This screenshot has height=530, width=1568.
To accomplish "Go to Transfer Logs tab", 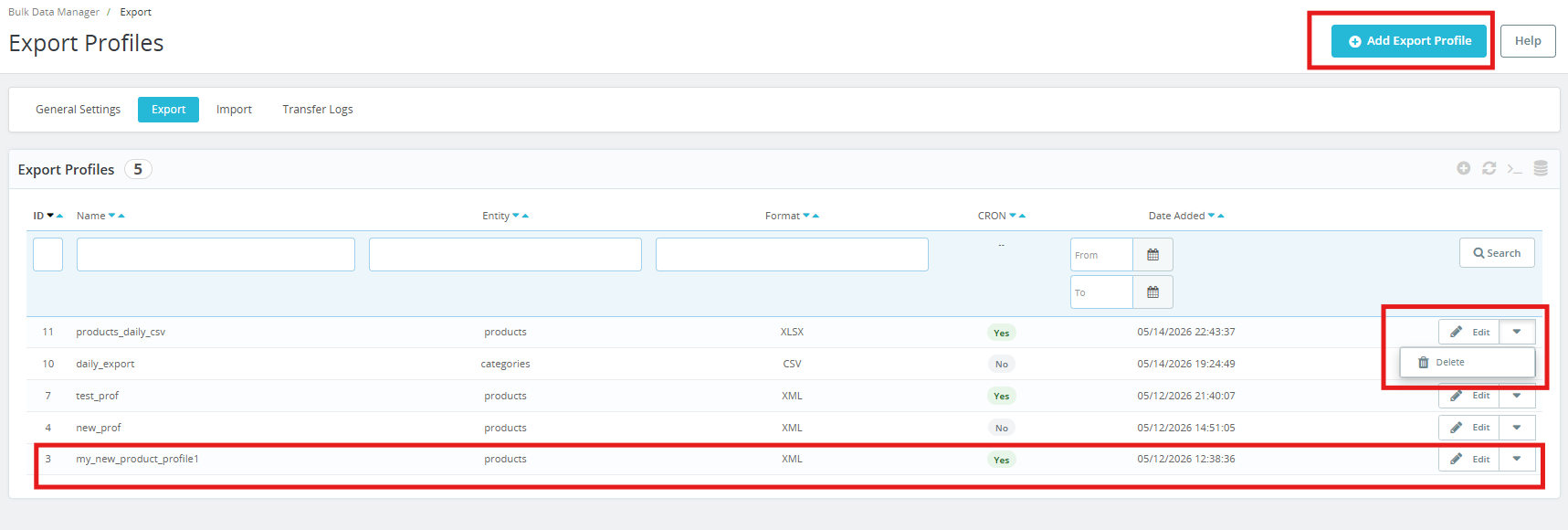I will pyautogui.click(x=317, y=110).
